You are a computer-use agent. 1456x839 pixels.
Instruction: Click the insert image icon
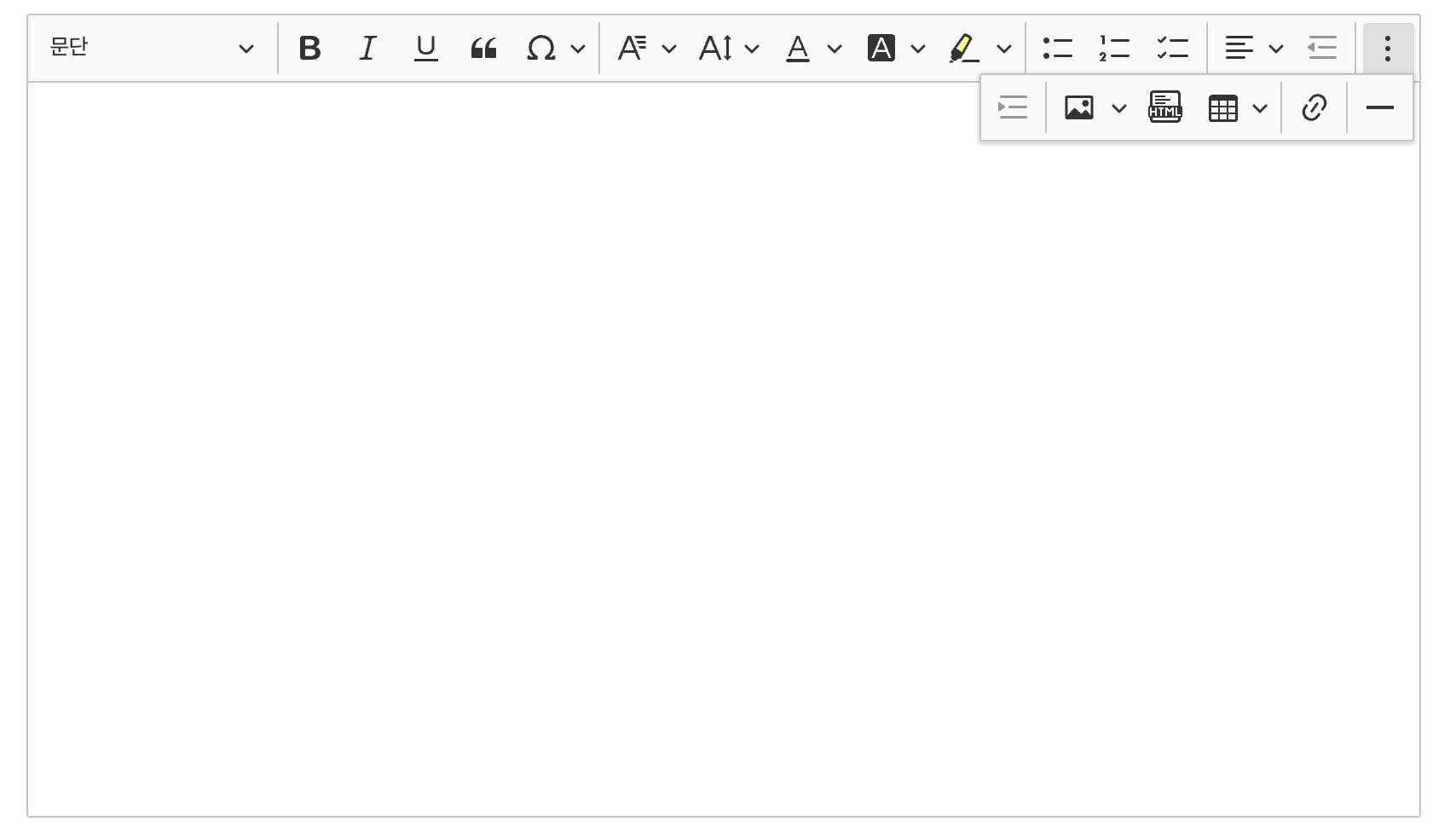coord(1079,108)
